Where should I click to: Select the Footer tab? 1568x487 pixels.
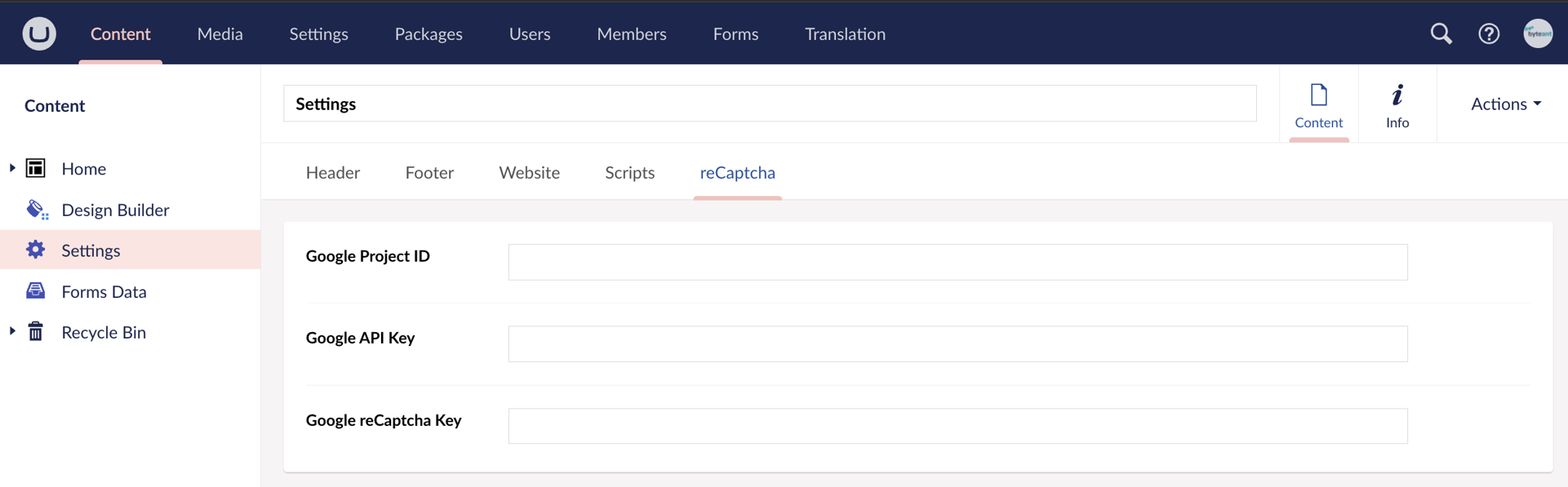pyautogui.click(x=429, y=173)
